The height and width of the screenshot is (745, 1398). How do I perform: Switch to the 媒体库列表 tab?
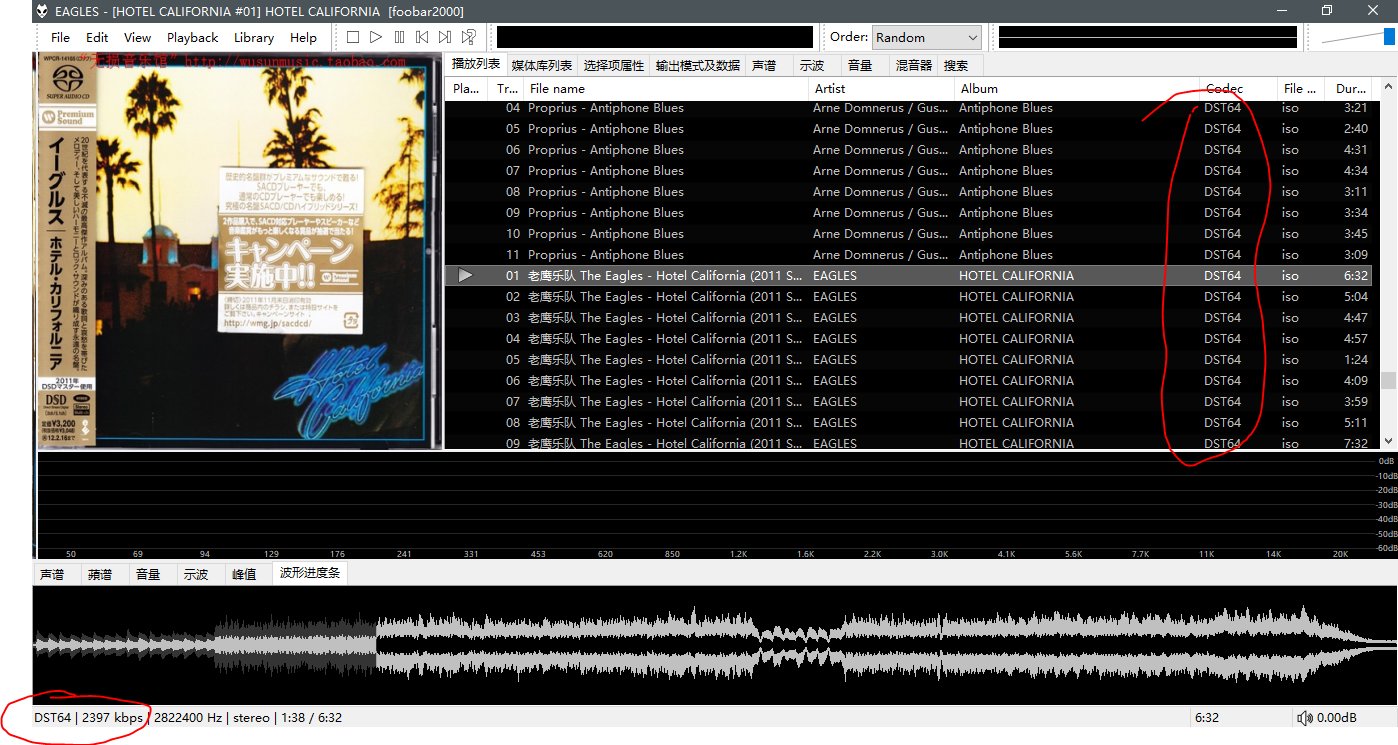[542, 66]
